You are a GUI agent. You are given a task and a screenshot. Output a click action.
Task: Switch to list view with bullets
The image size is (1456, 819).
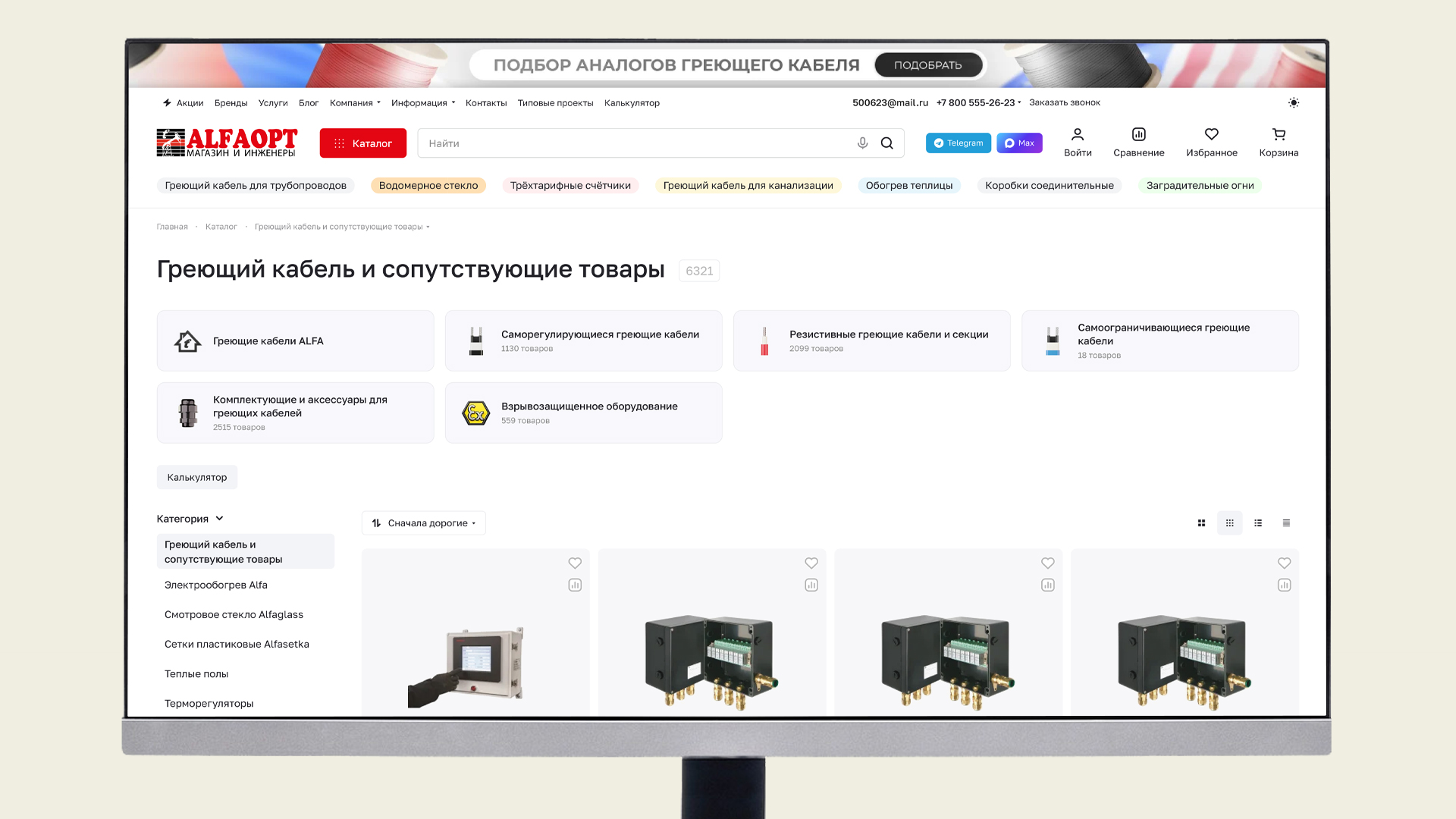point(1258,523)
